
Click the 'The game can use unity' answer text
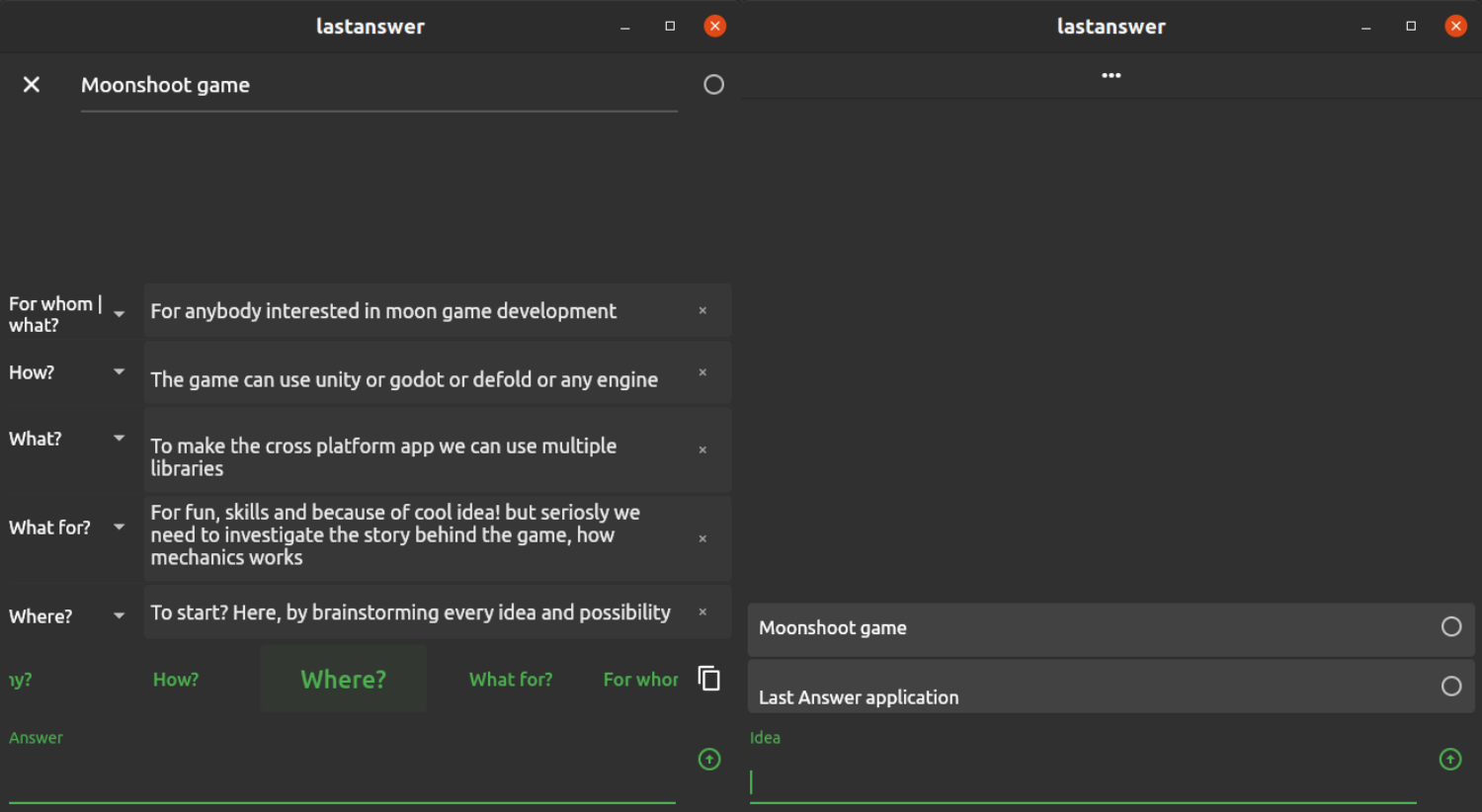[404, 380]
